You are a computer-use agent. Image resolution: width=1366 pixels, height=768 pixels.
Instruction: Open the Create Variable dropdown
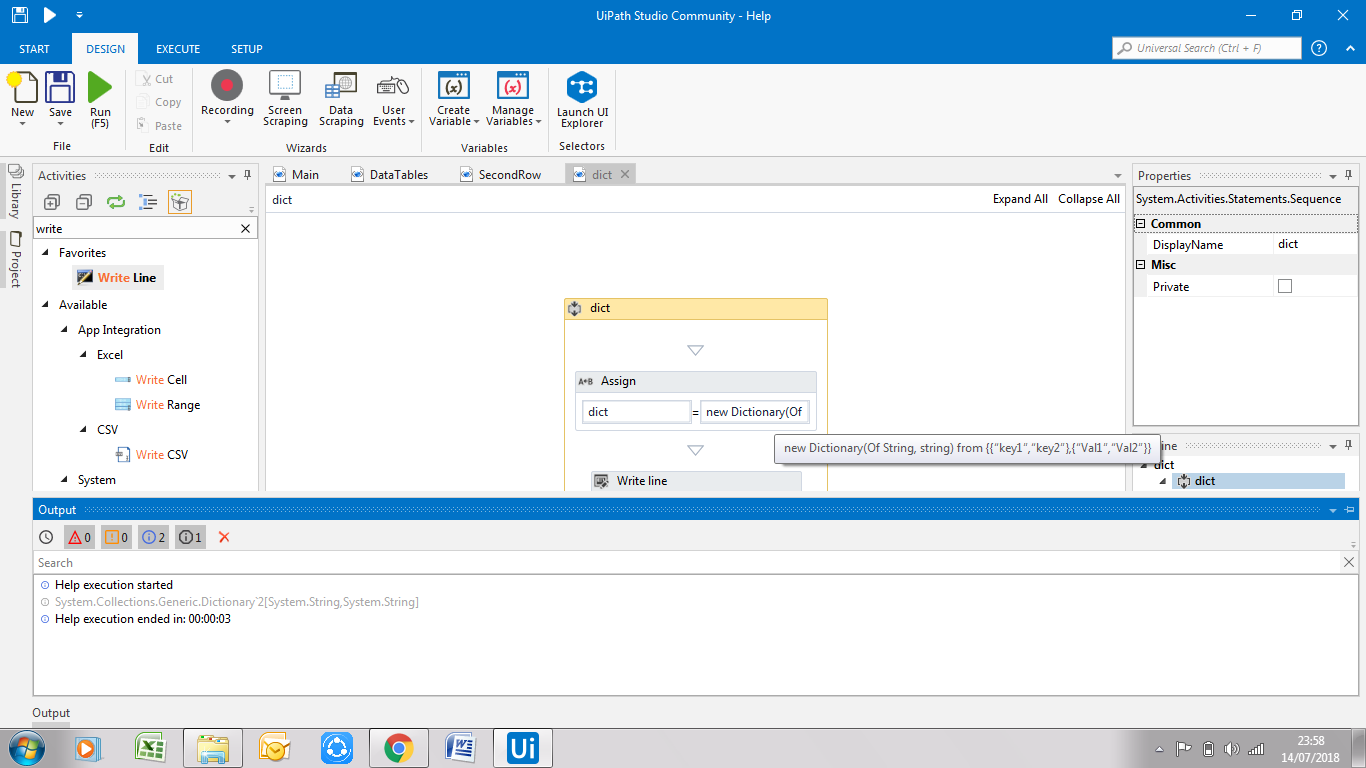point(454,99)
